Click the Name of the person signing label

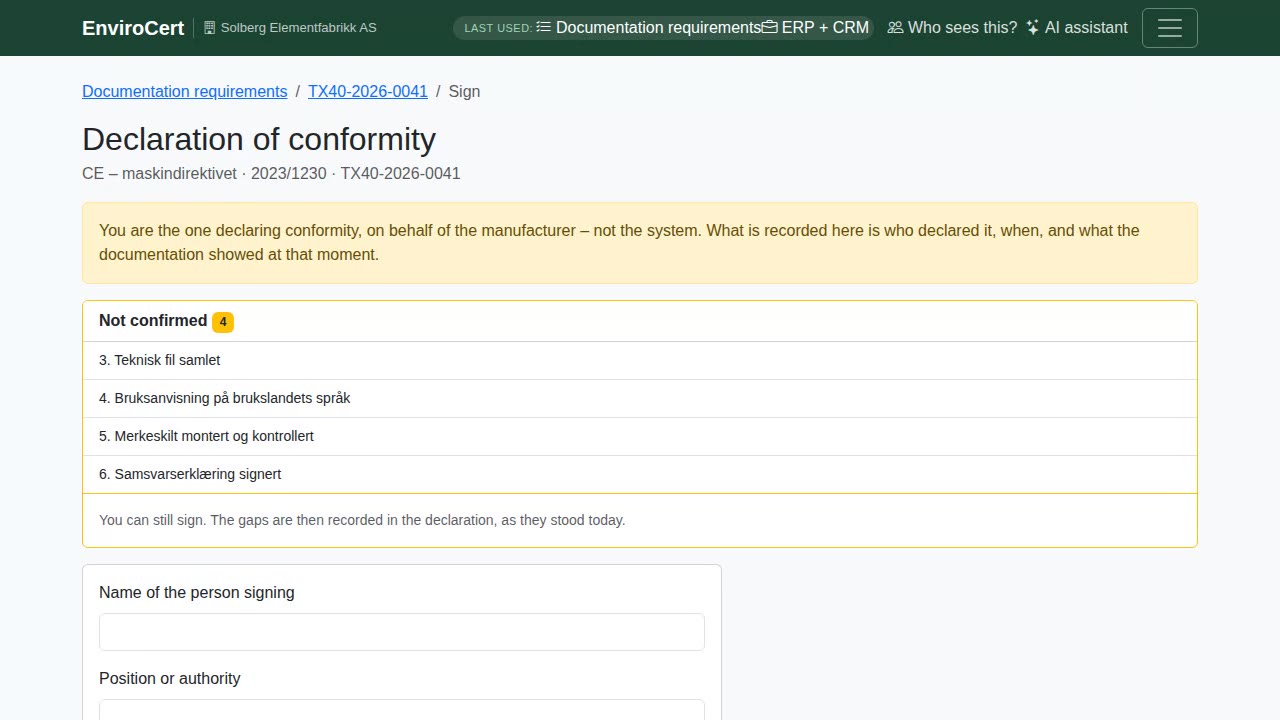point(197,592)
